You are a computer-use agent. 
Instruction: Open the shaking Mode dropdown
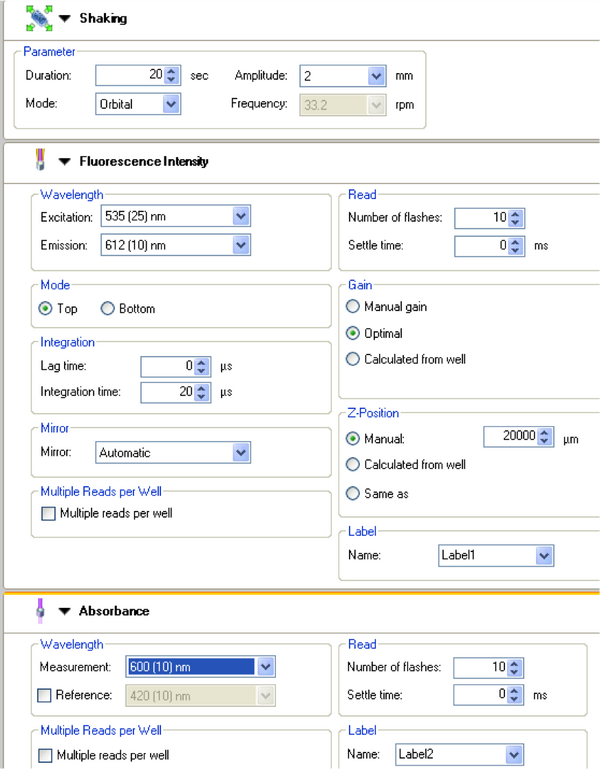[x=171, y=103]
